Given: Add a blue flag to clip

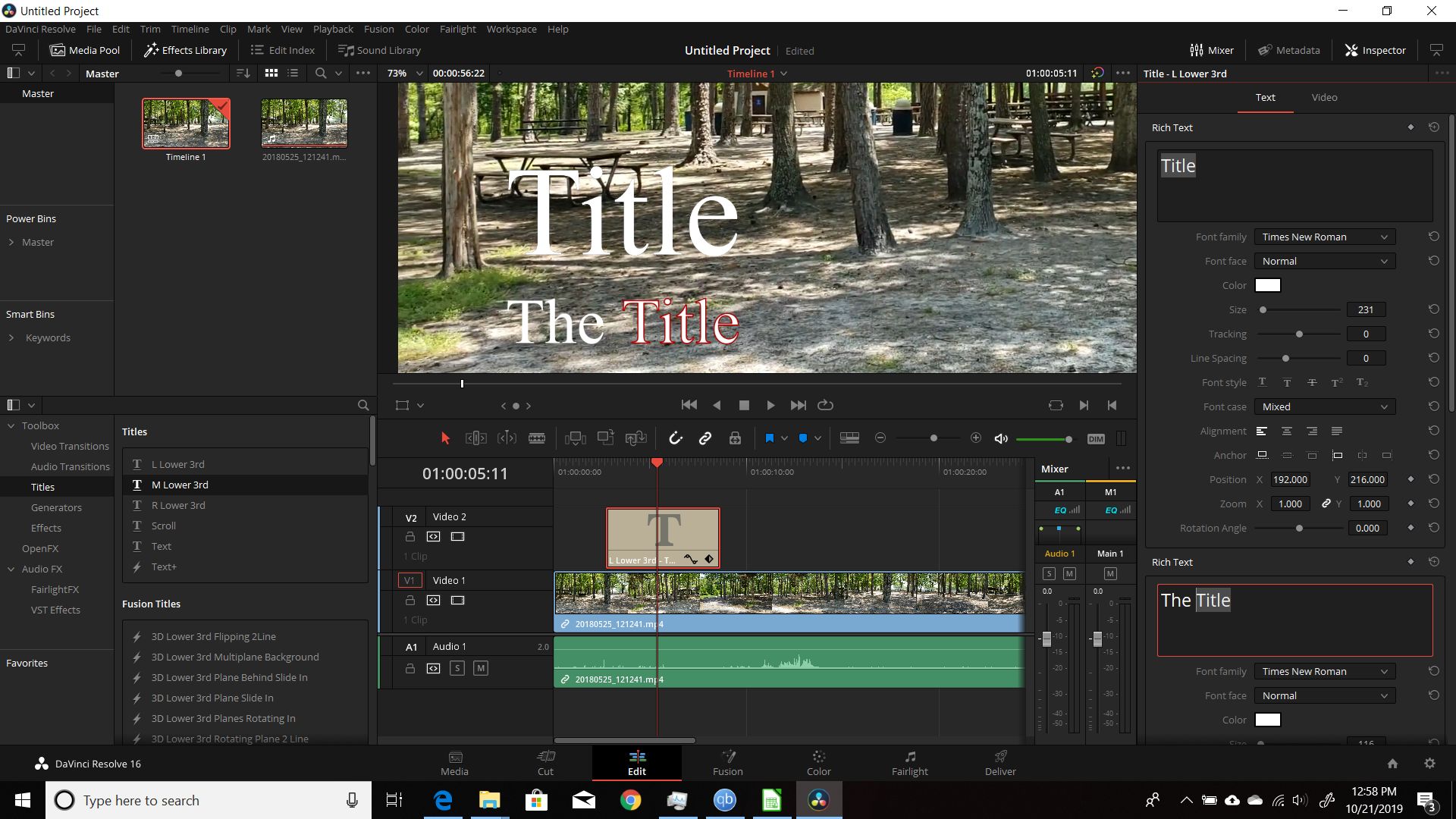Looking at the screenshot, I should tap(770, 438).
